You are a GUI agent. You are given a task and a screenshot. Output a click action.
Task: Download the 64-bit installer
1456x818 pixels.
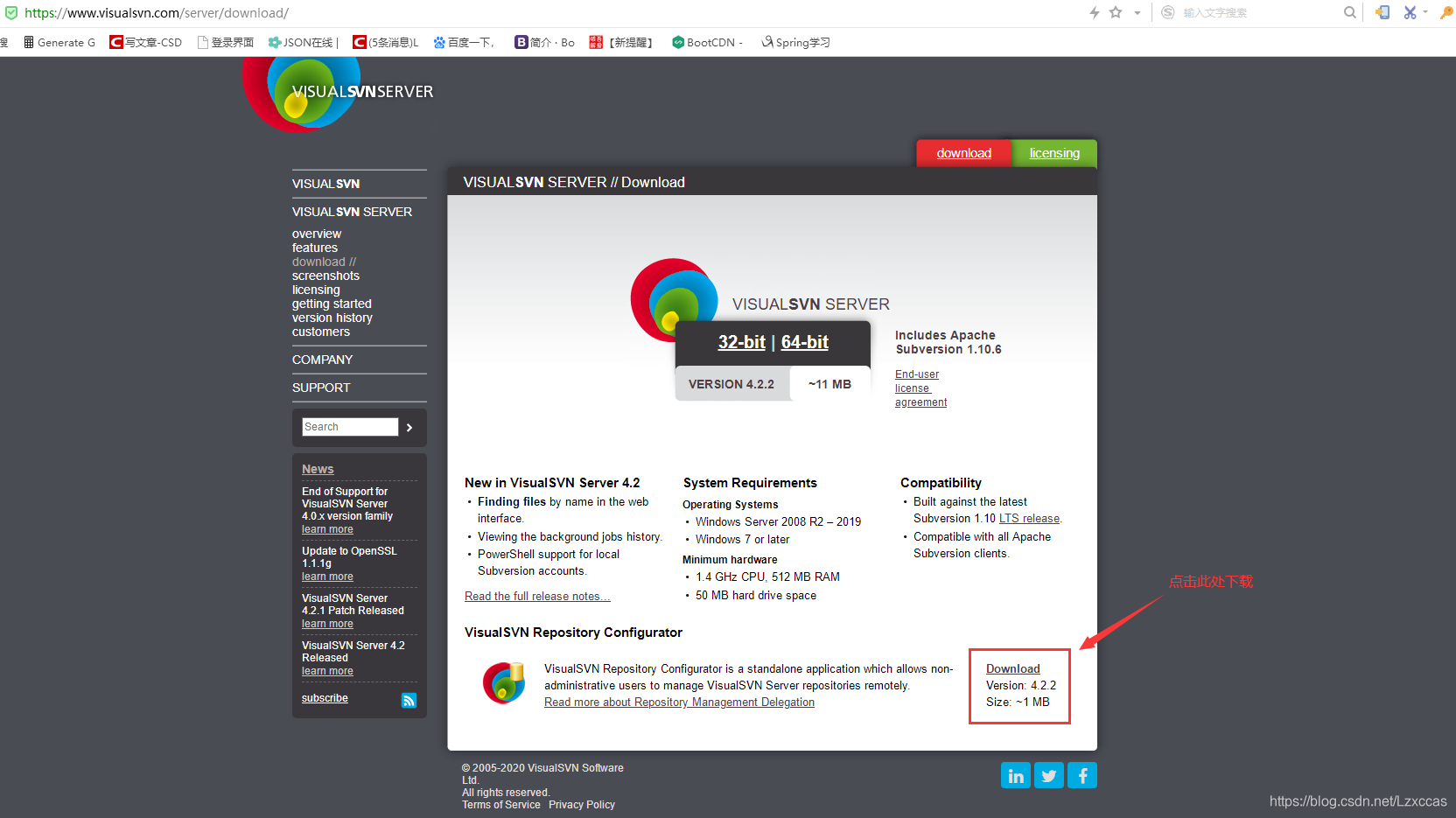(x=804, y=342)
